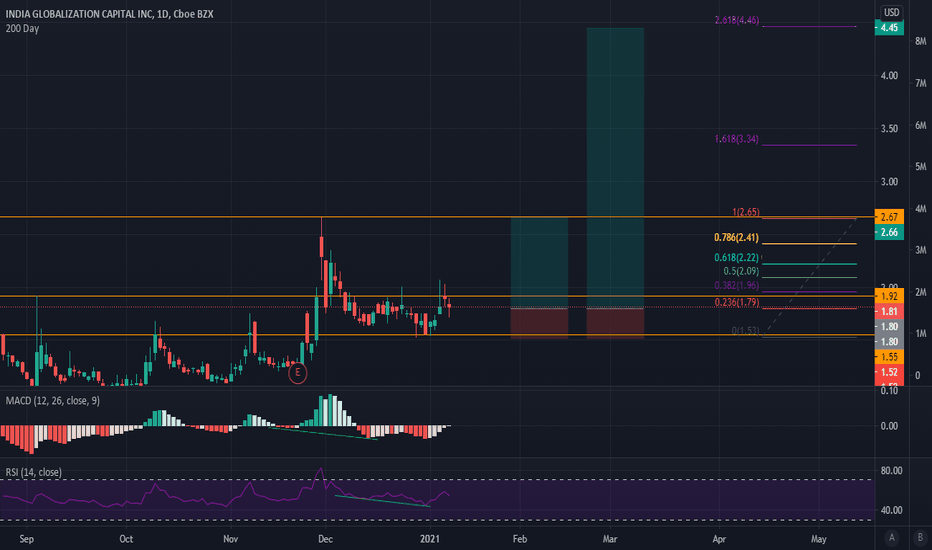Select the 1.618(3.34) Fibonacci level label
The width and height of the screenshot is (932, 550).
[x=736, y=139]
